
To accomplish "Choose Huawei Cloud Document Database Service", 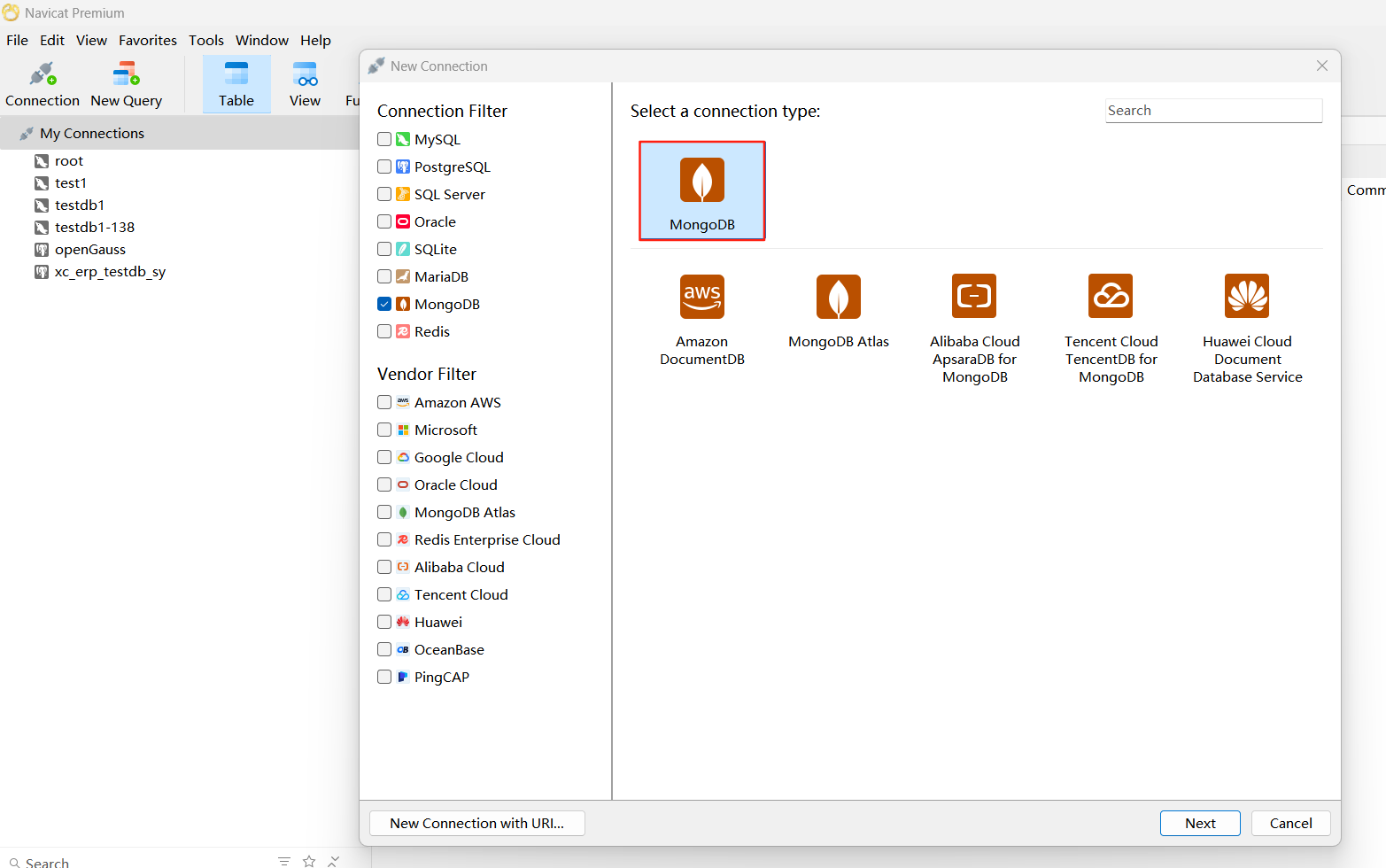I will point(1248,329).
